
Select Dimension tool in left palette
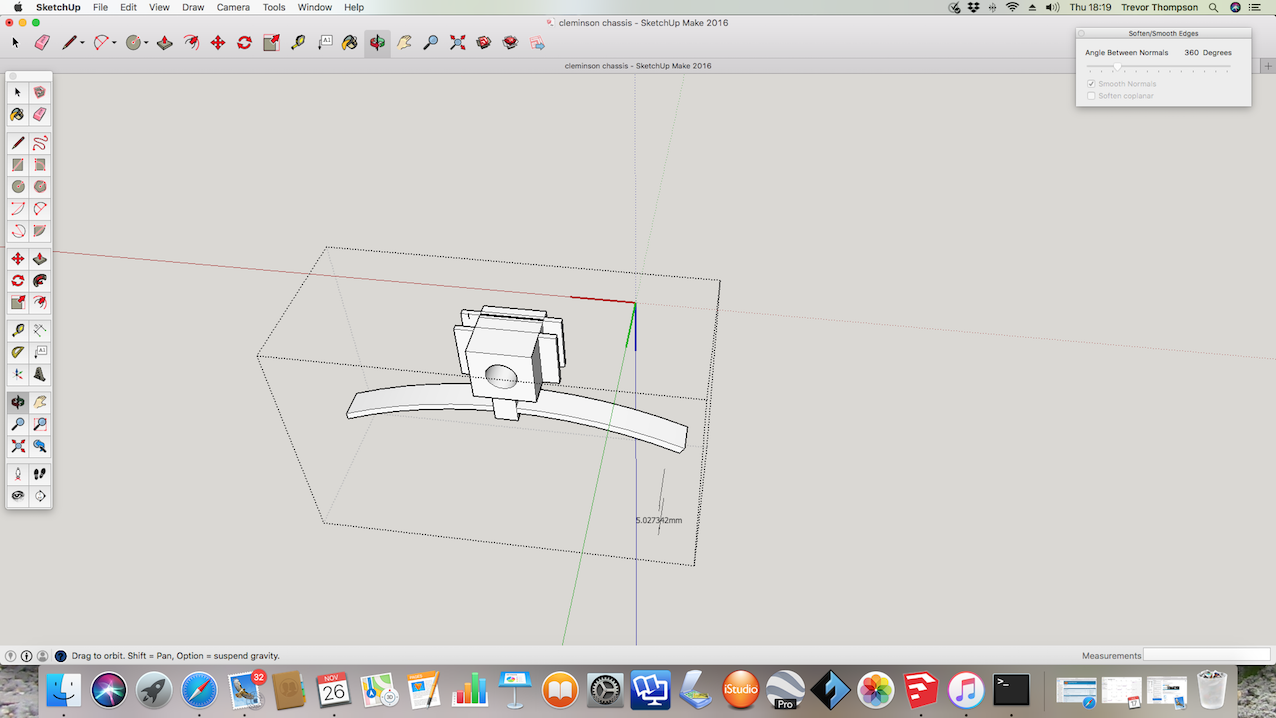pos(40,330)
